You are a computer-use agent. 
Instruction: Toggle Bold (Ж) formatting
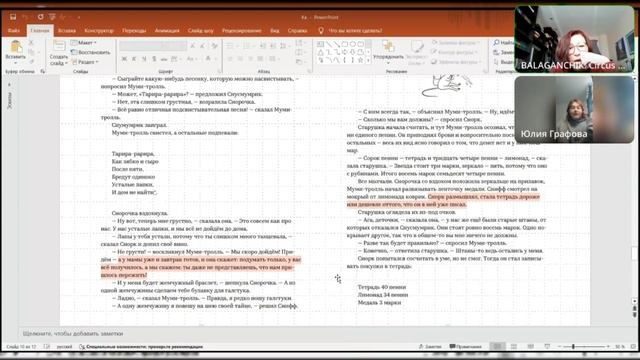point(124,59)
